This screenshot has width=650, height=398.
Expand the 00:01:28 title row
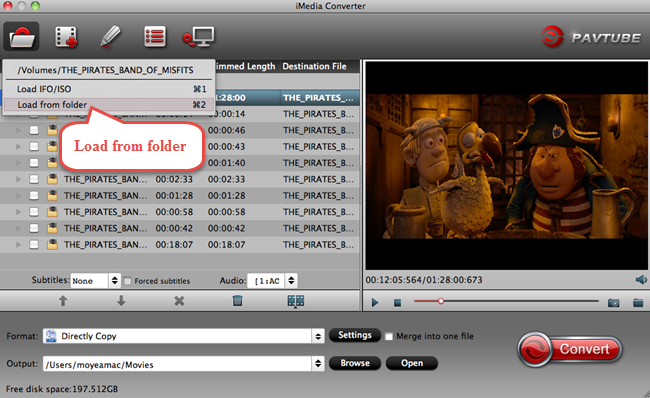pyautogui.click(x=18, y=196)
